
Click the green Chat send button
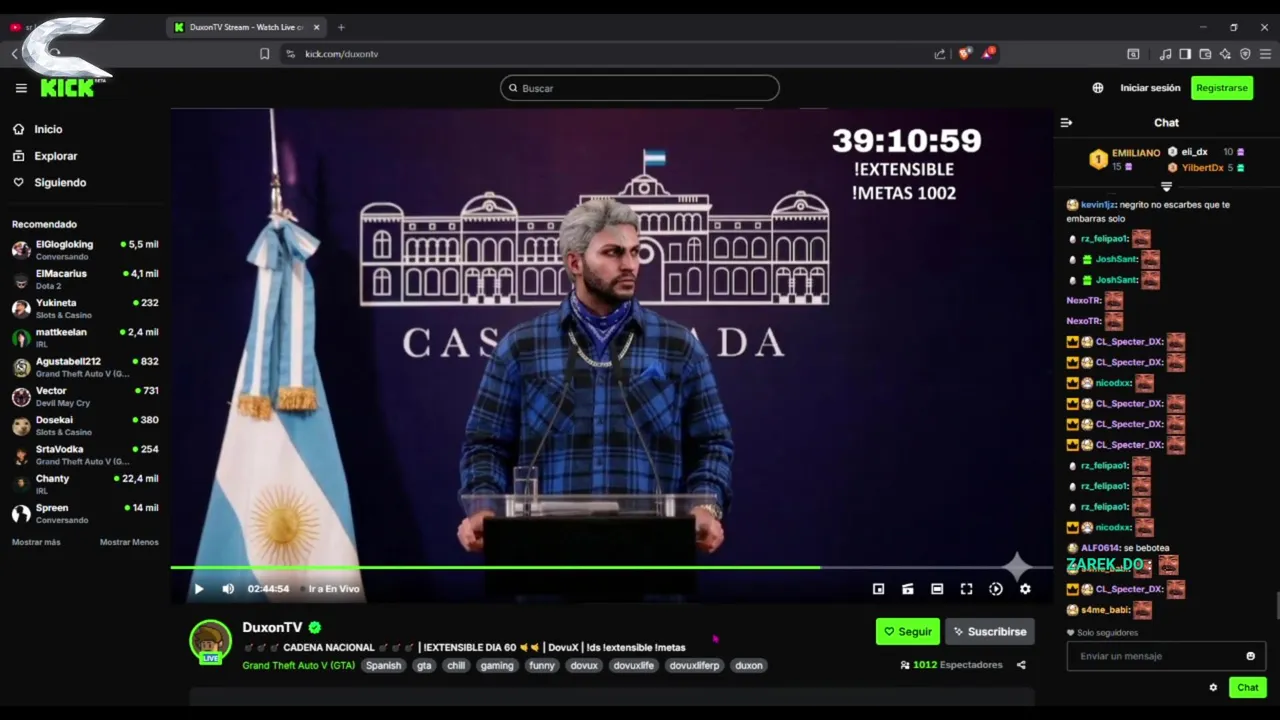click(x=1248, y=687)
